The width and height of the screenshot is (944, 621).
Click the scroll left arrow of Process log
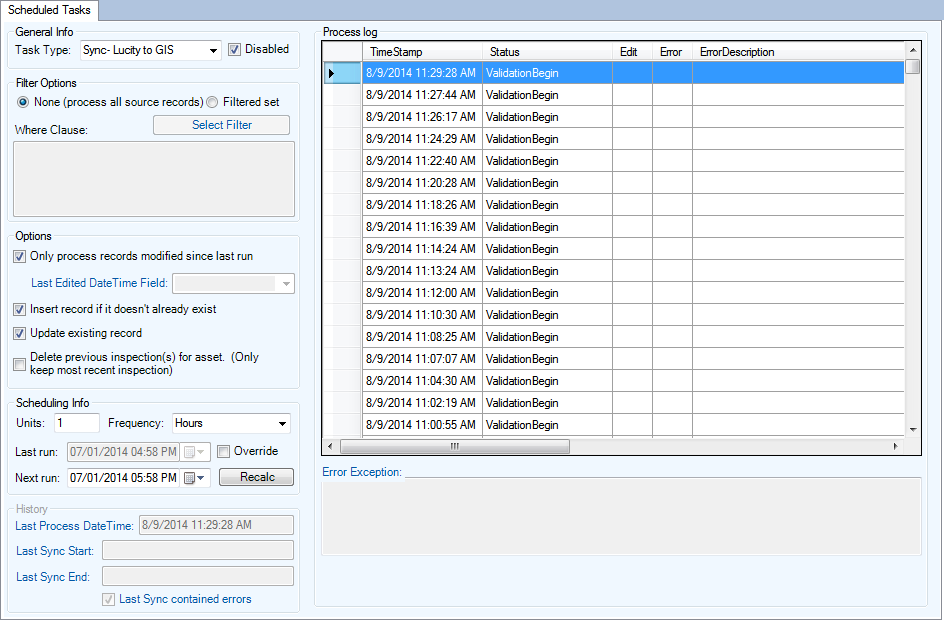coord(329,447)
